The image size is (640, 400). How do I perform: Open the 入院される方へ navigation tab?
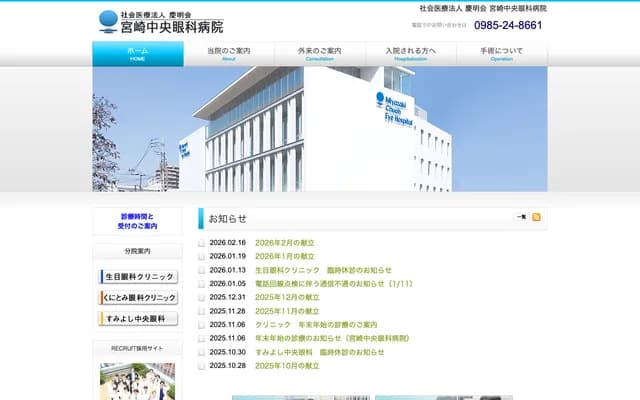[411, 54]
